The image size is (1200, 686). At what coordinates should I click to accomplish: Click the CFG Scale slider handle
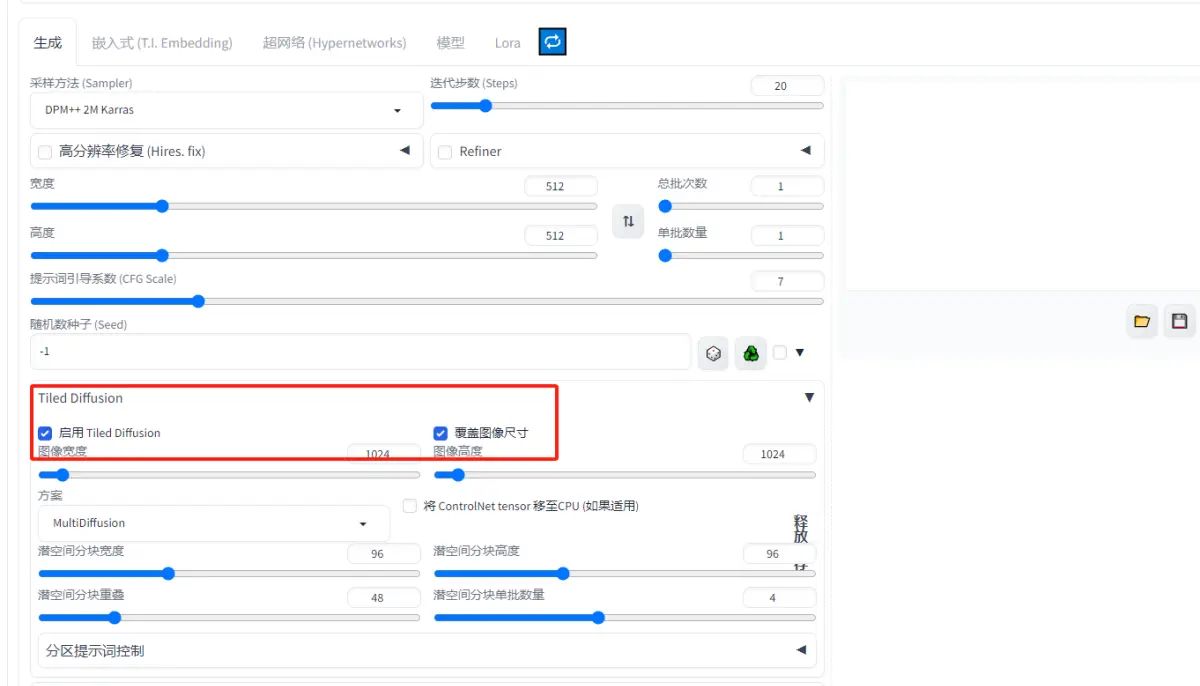[198, 301]
